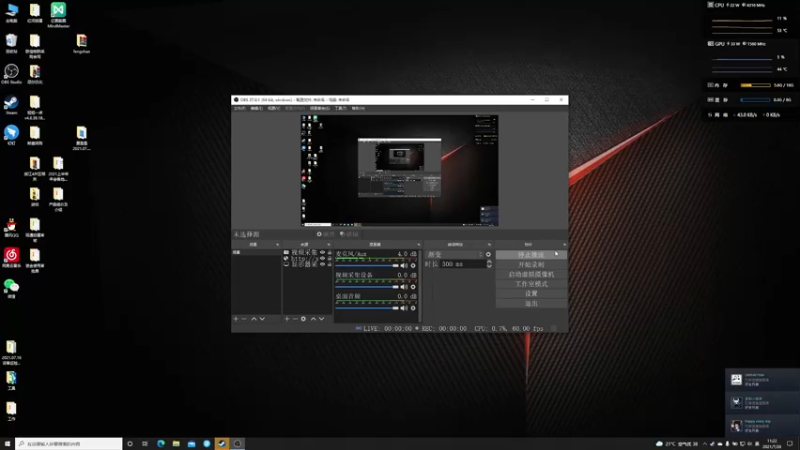Viewport: 800px width, 450px height.
Task: Show hidden system tray icons chevron
Action: (x=705, y=444)
